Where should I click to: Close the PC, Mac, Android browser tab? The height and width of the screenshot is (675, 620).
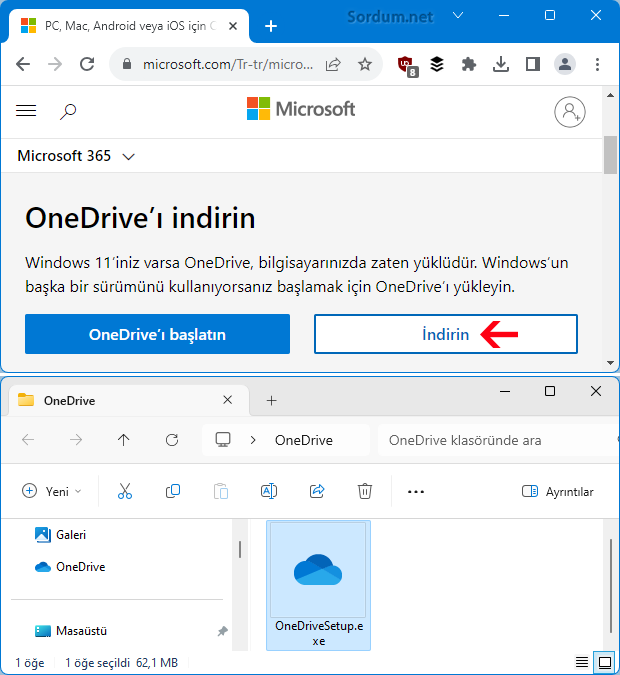[x=233, y=26]
